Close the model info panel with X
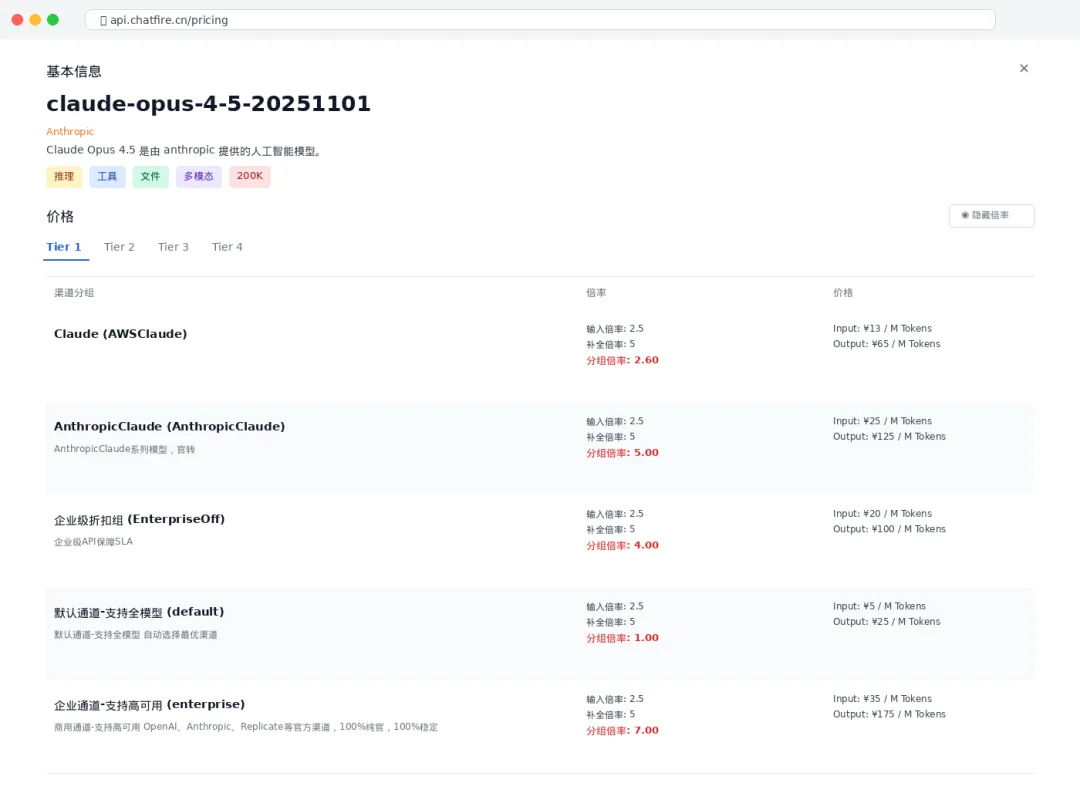This screenshot has height=810, width=1080. coord(1023,68)
